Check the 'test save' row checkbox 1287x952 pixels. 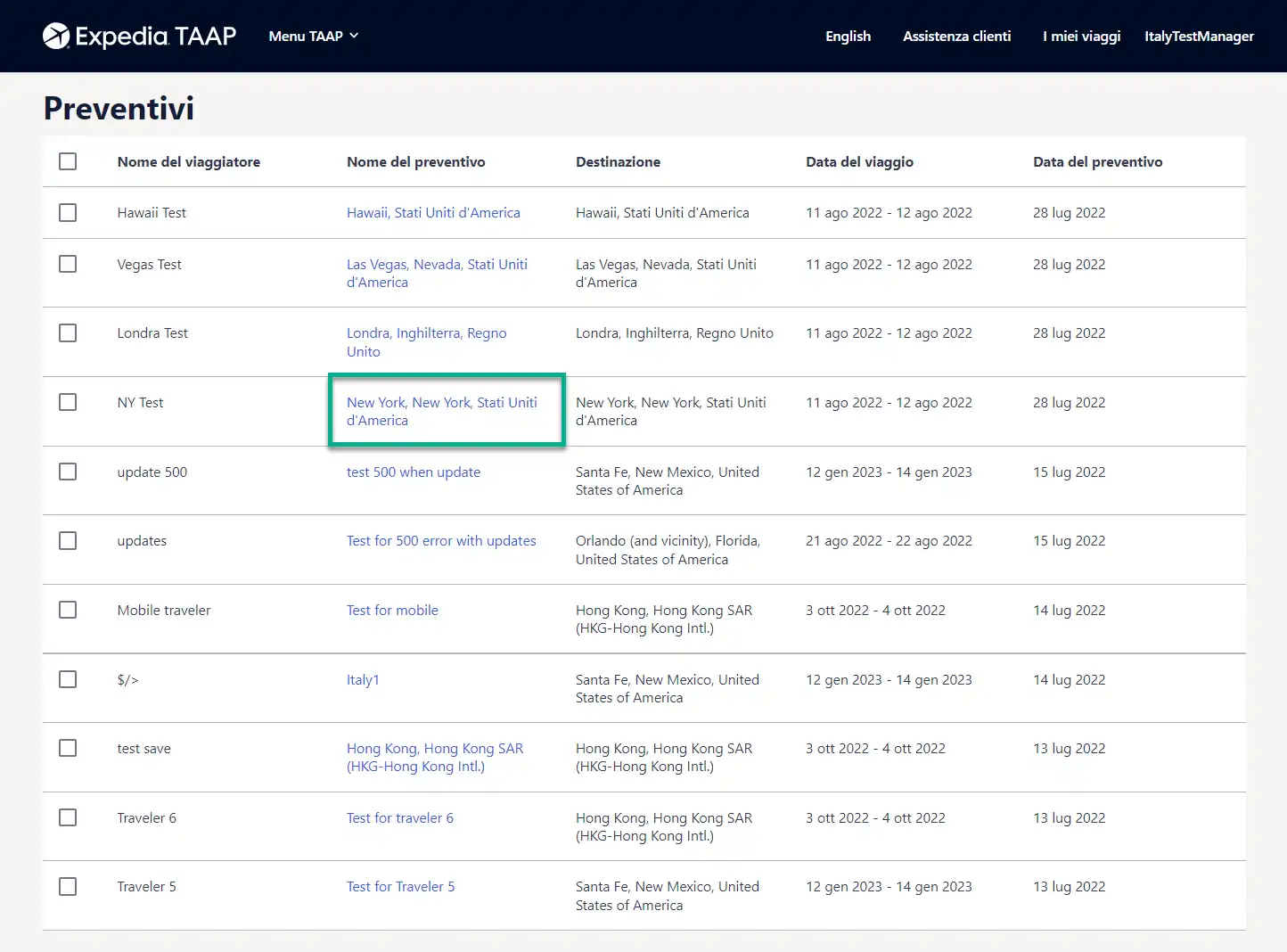[68, 748]
